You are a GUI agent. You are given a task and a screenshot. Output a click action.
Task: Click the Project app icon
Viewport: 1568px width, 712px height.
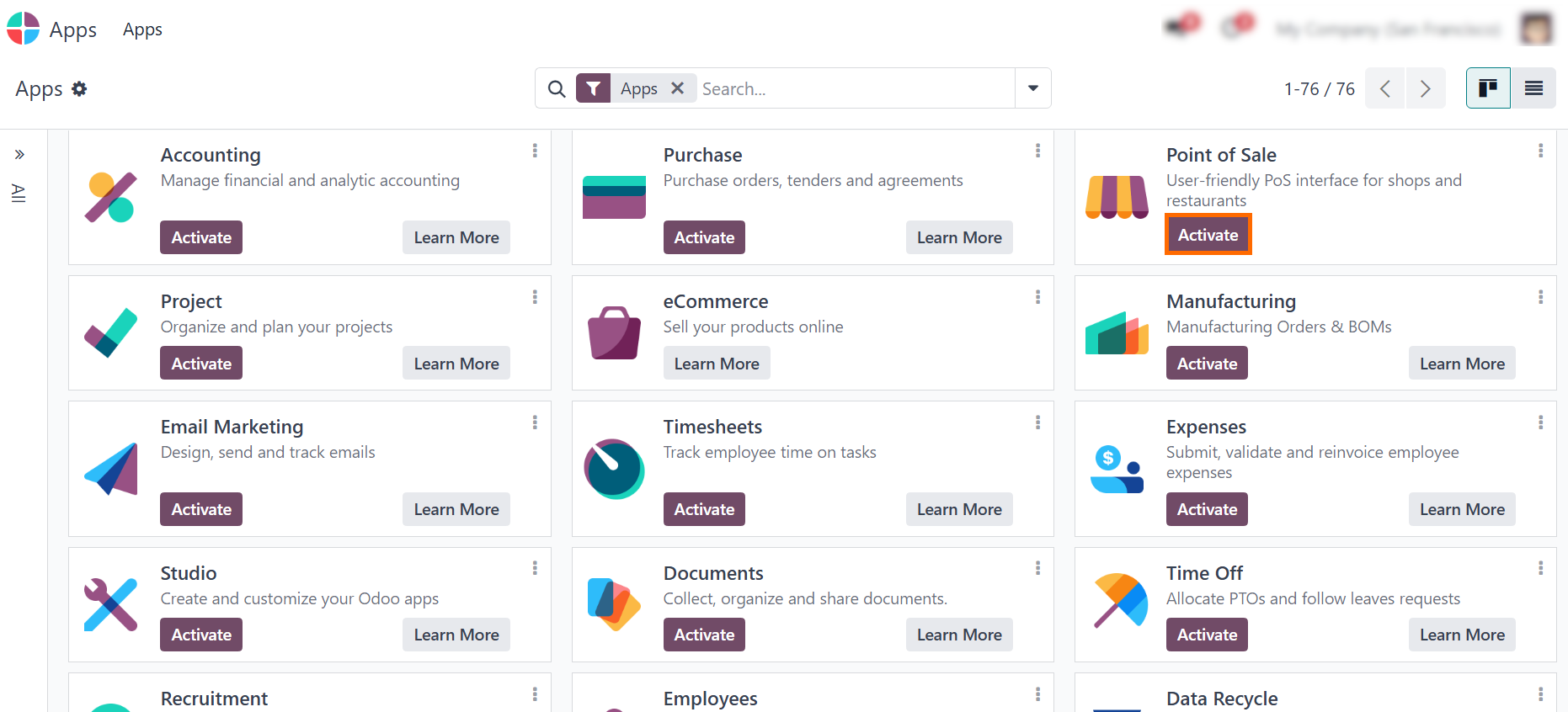click(x=110, y=332)
